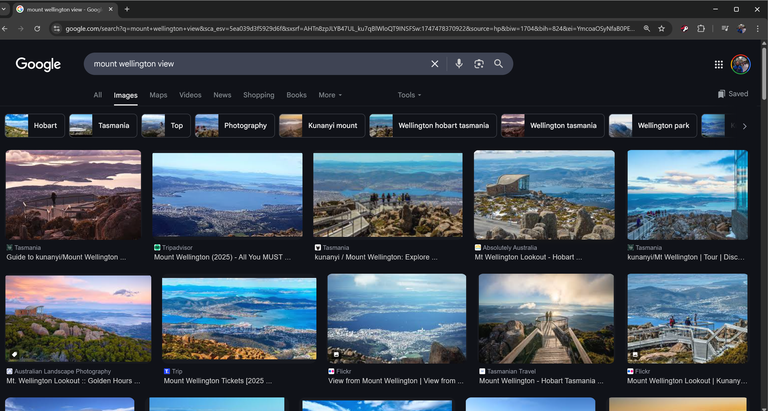Viewport: 768px width, 411px height.
Task: Open the Absolutely Australia lookout image
Action: tap(544, 194)
